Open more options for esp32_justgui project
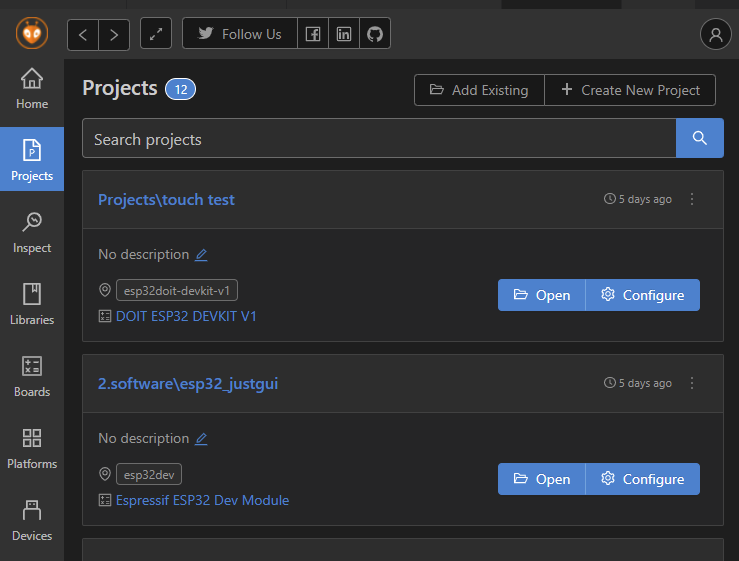 (x=692, y=383)
